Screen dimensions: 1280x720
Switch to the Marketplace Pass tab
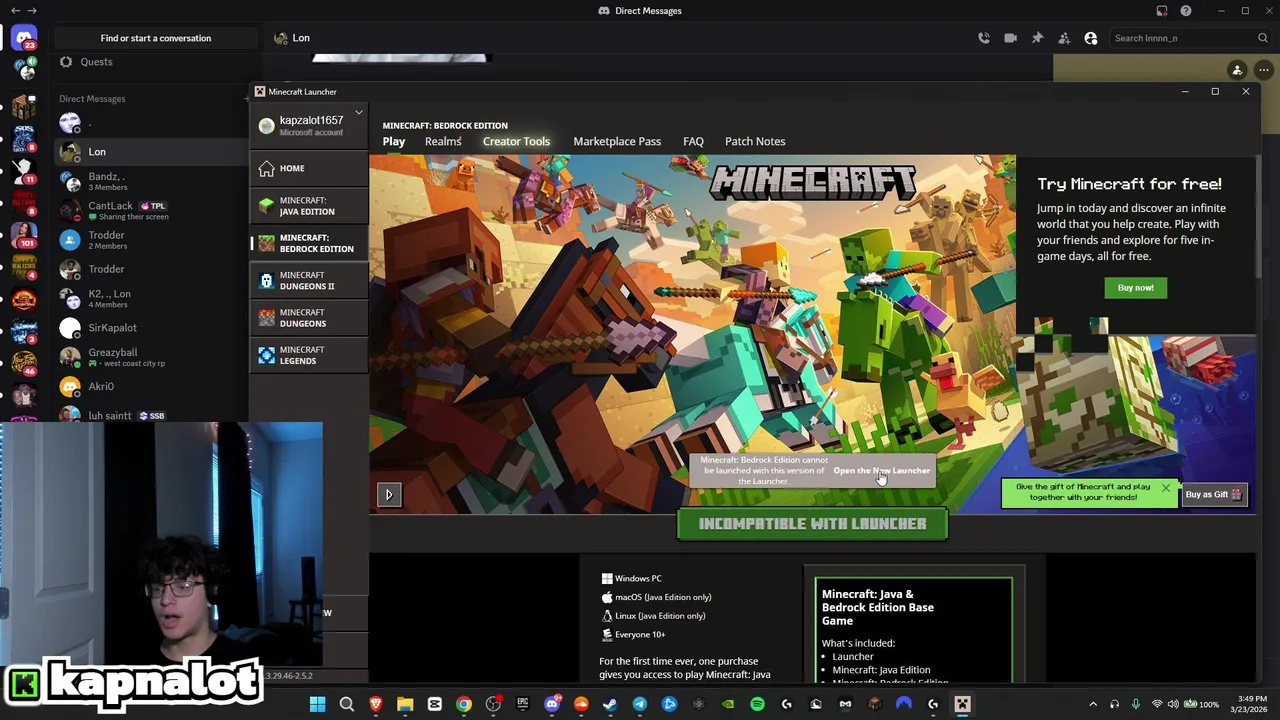pos(617,141)
